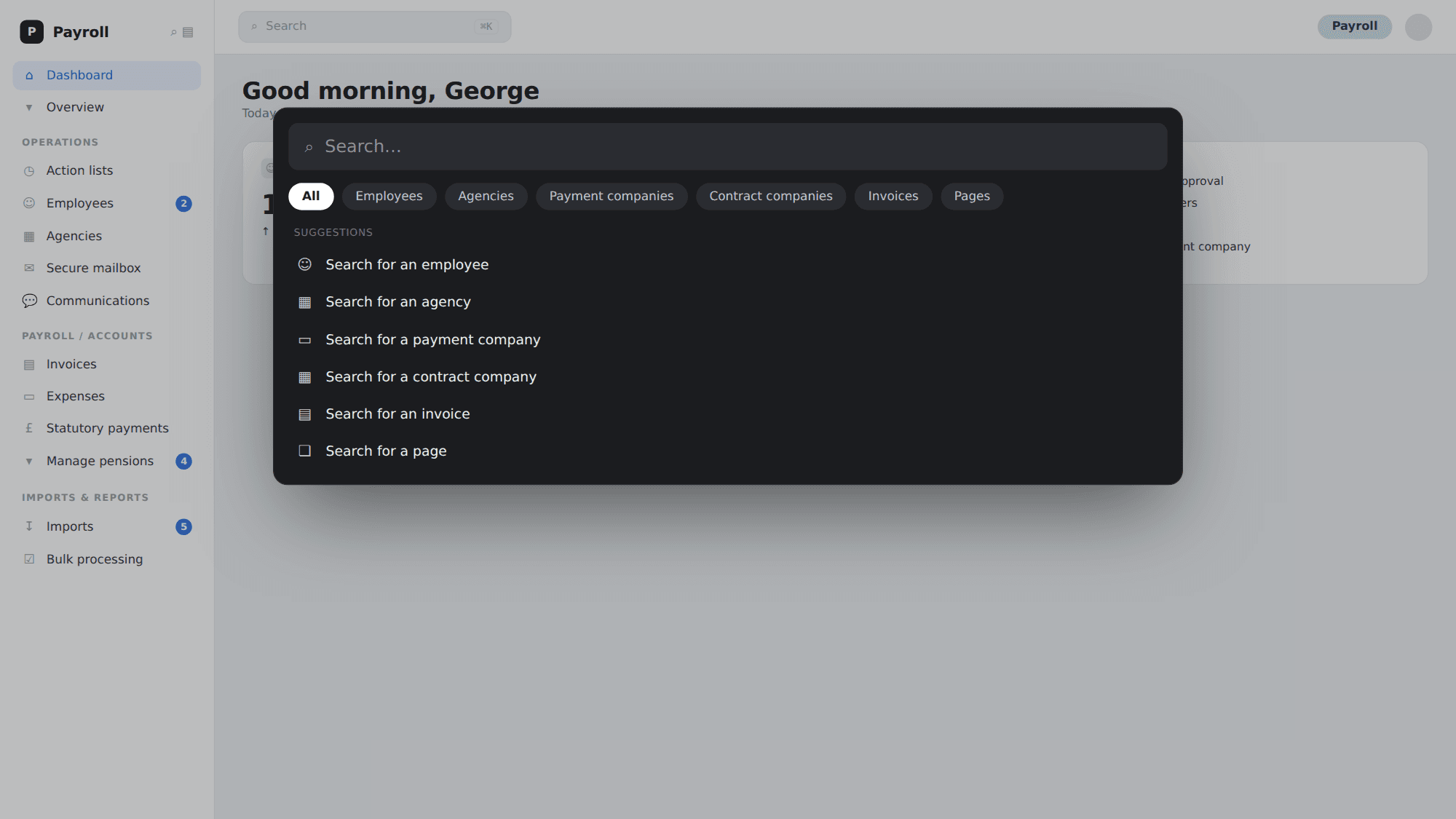Select the All filter chip
This screenshot has width=1456, height=819.
311,196
